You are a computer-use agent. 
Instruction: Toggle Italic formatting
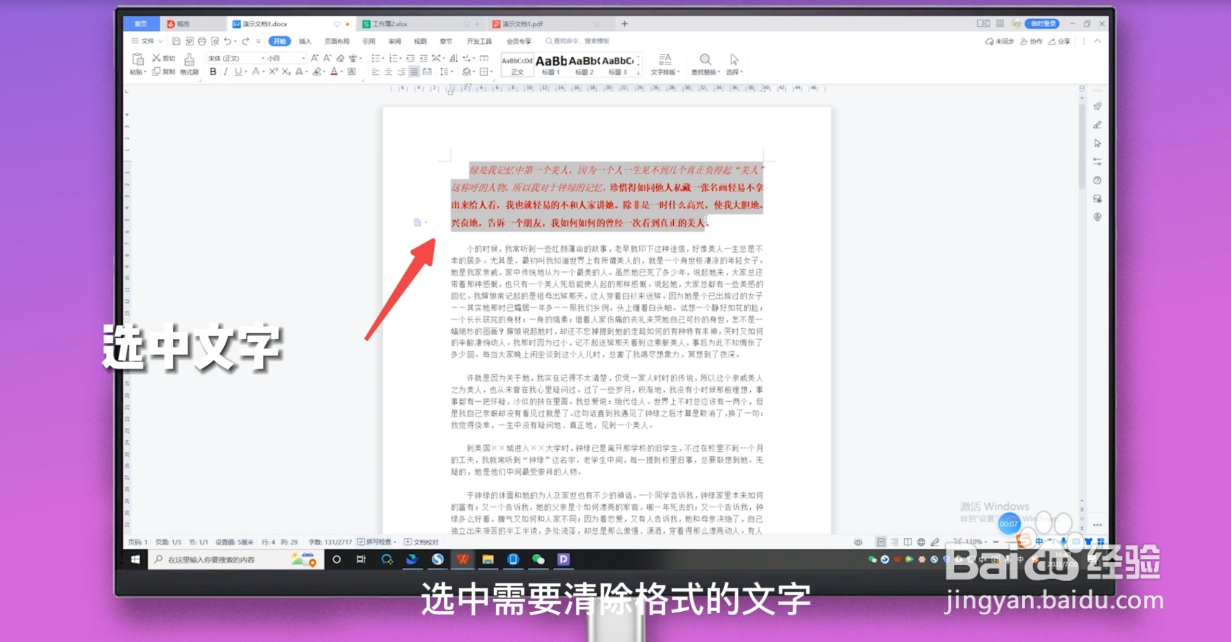[x=226, y=71]
